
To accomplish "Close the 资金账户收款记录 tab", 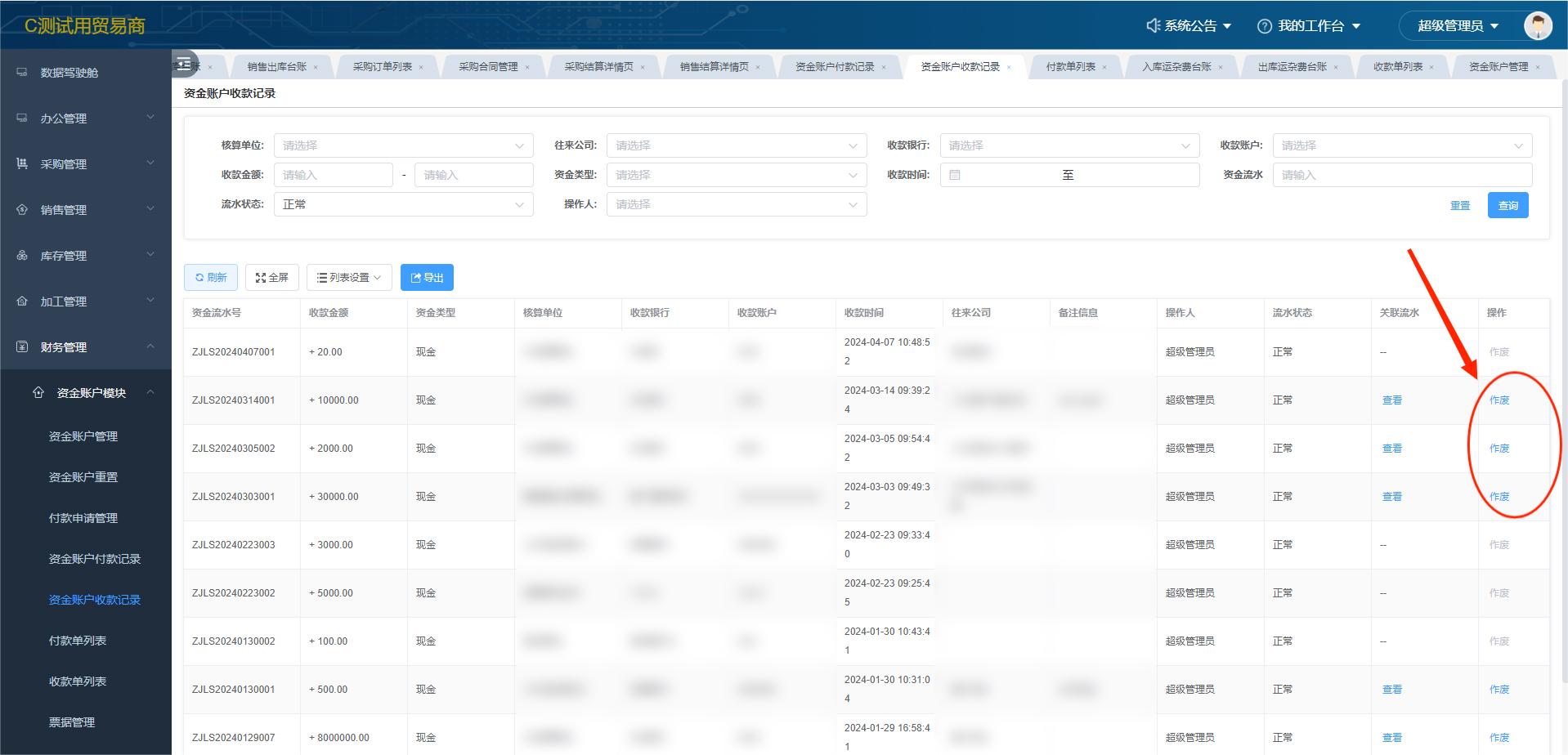I will pos(1009,67).
